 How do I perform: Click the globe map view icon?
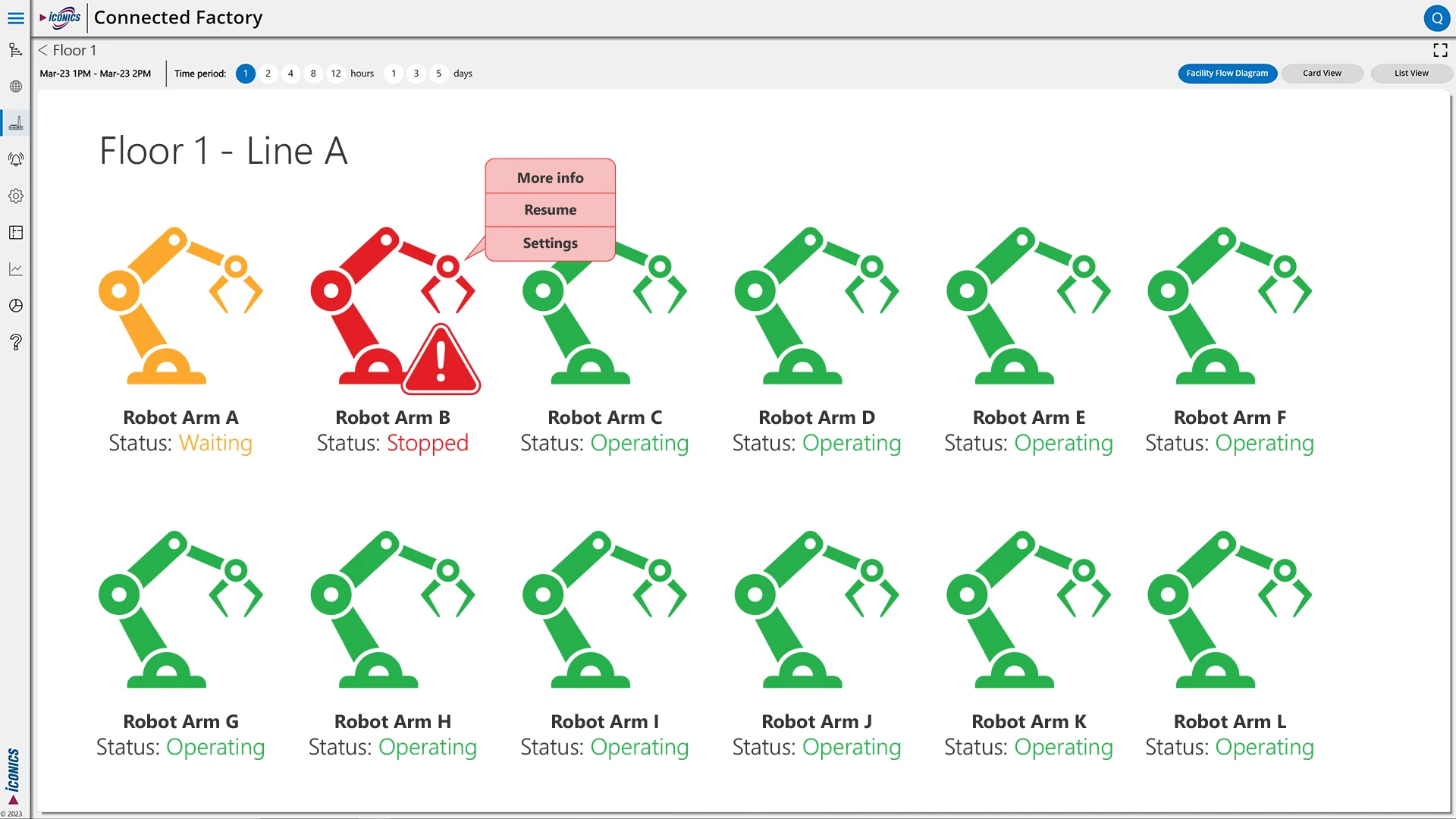click(x=15, y=86)
